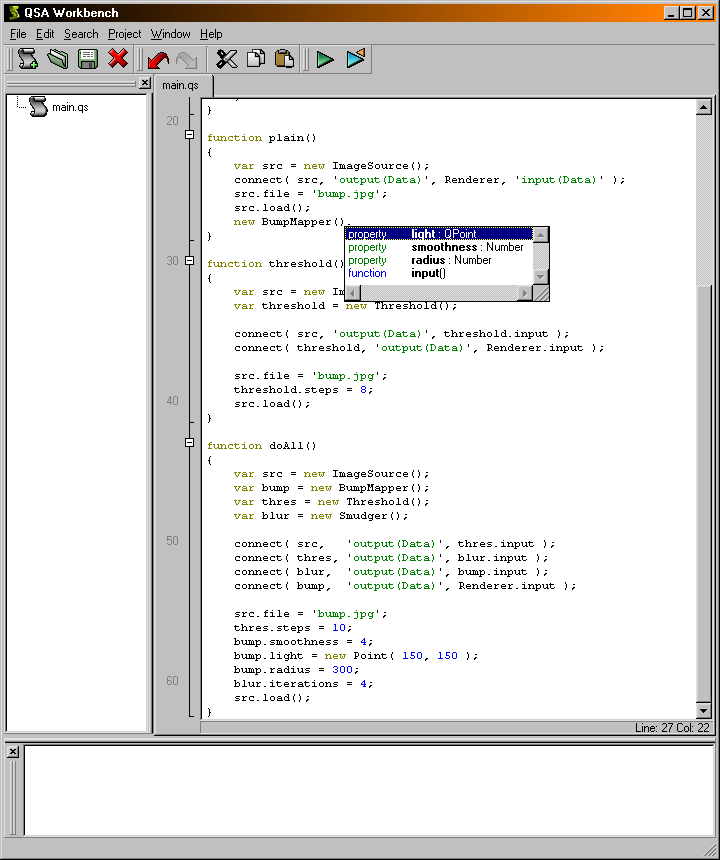
Task: Click the greyed Redo arrow icon
Action: click(187, 59)
